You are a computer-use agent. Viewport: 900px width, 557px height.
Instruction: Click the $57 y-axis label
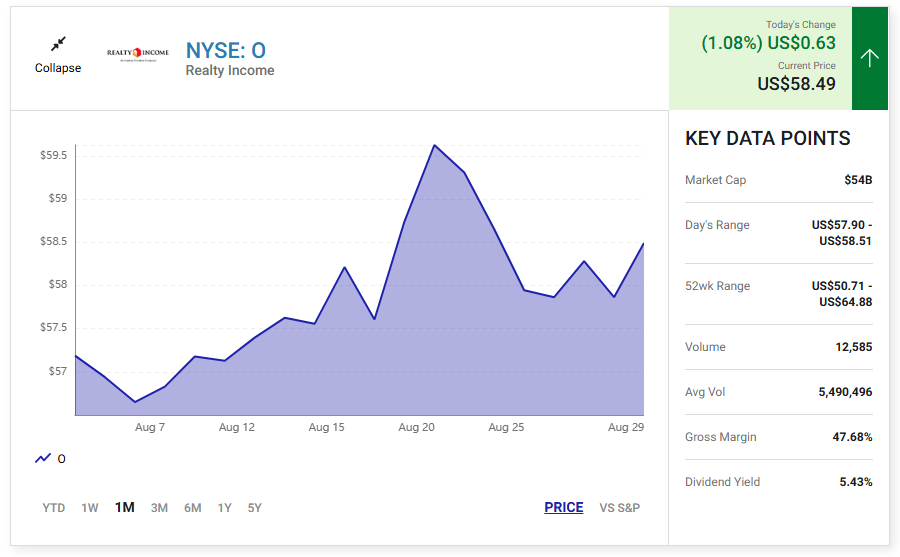(x=57, y=371)
